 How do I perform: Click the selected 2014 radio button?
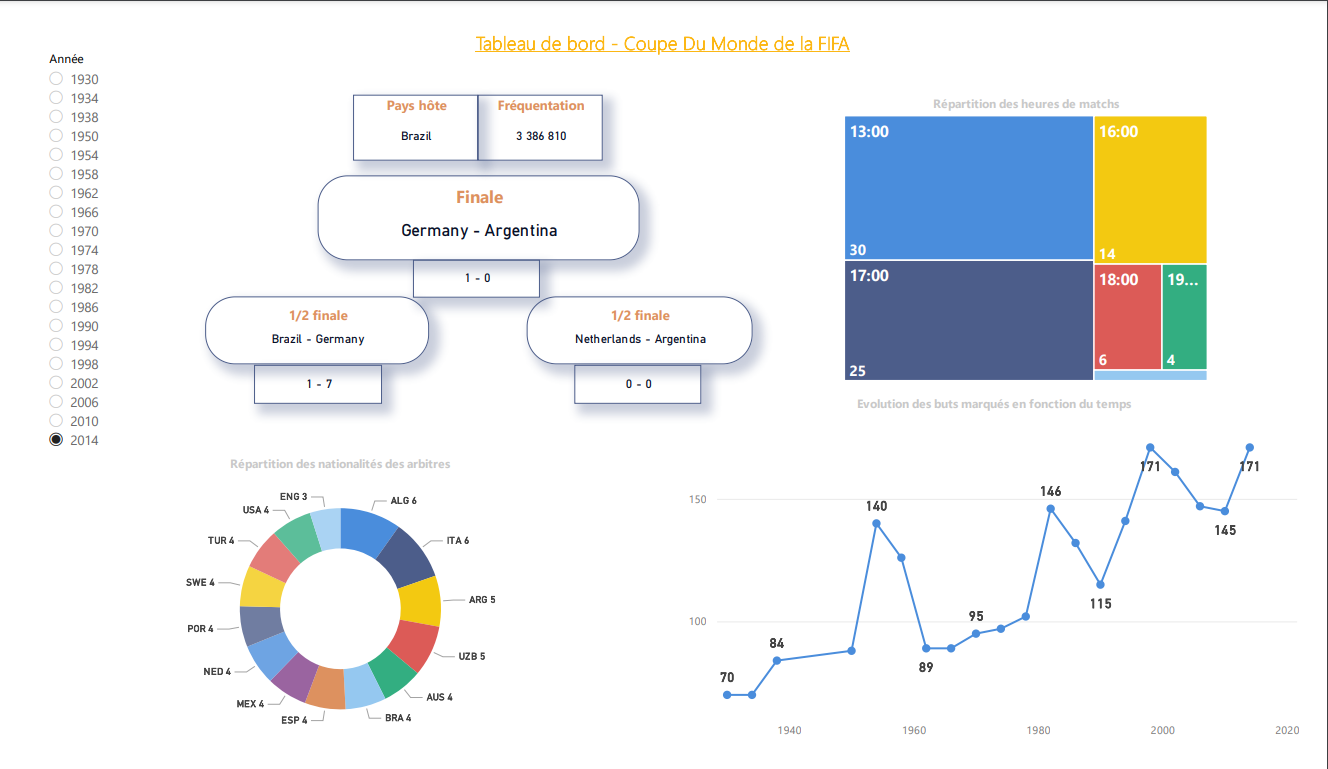56,440
